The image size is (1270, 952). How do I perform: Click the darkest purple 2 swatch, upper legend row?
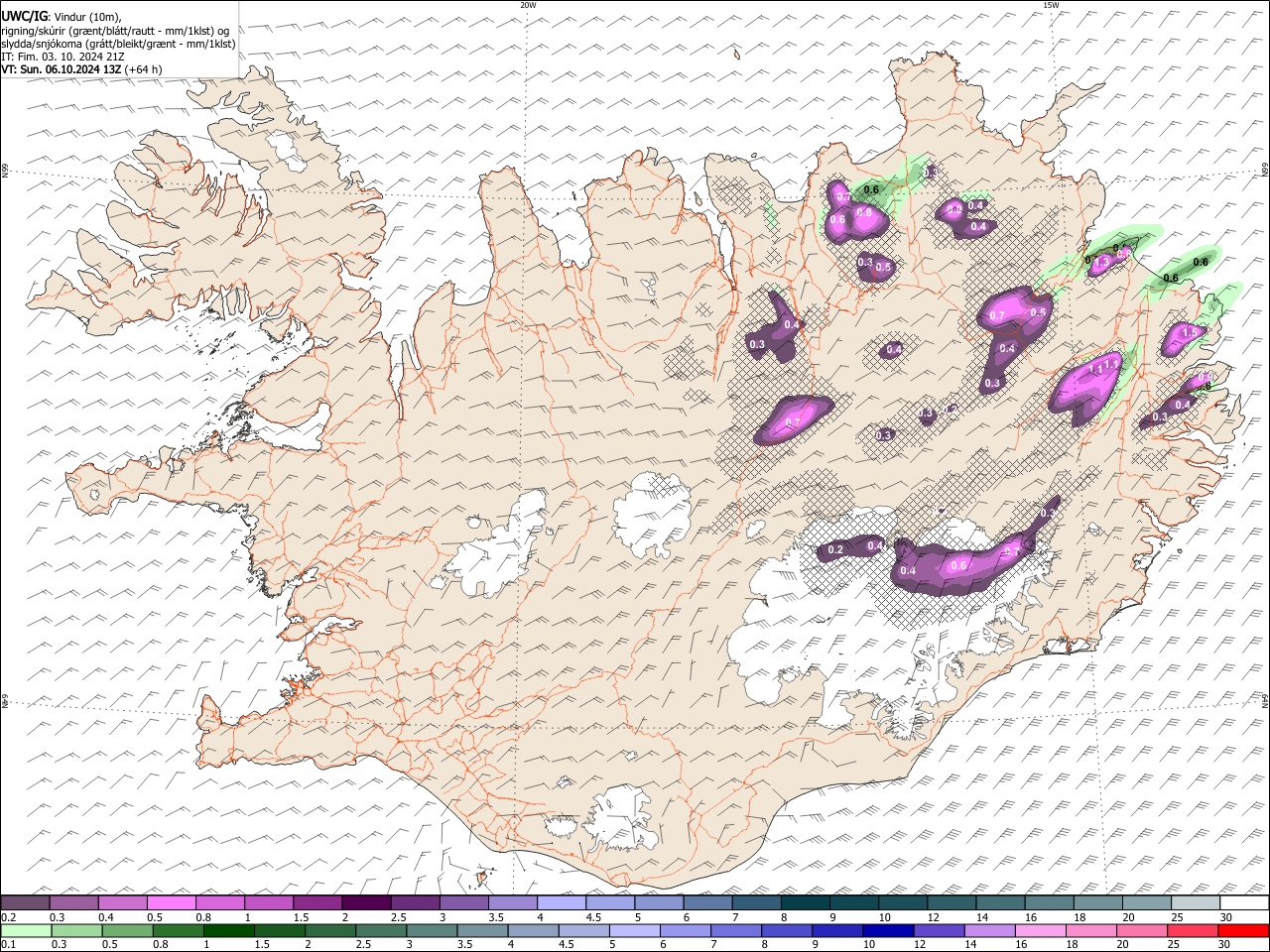click(x=365, y=902)
